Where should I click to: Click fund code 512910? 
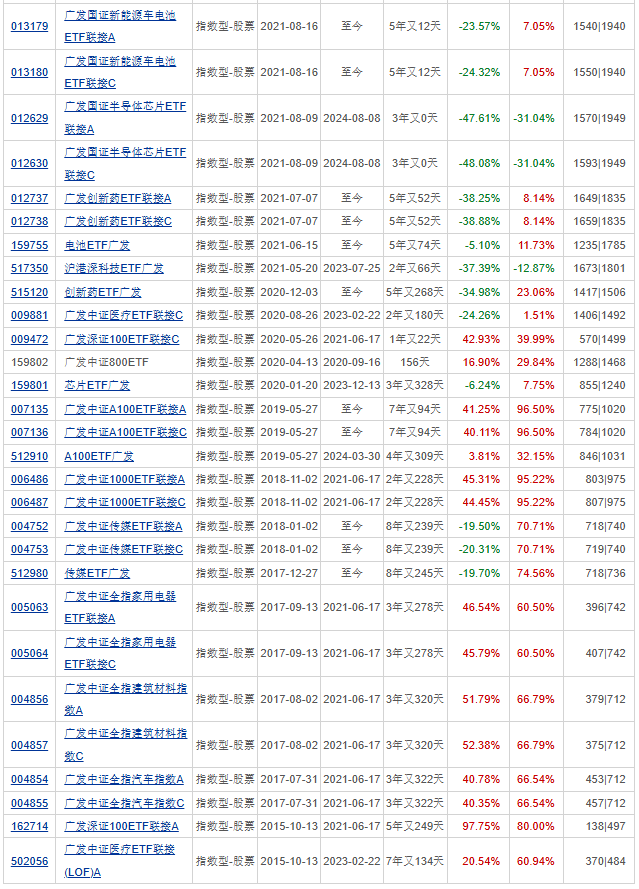click(29, 456)
